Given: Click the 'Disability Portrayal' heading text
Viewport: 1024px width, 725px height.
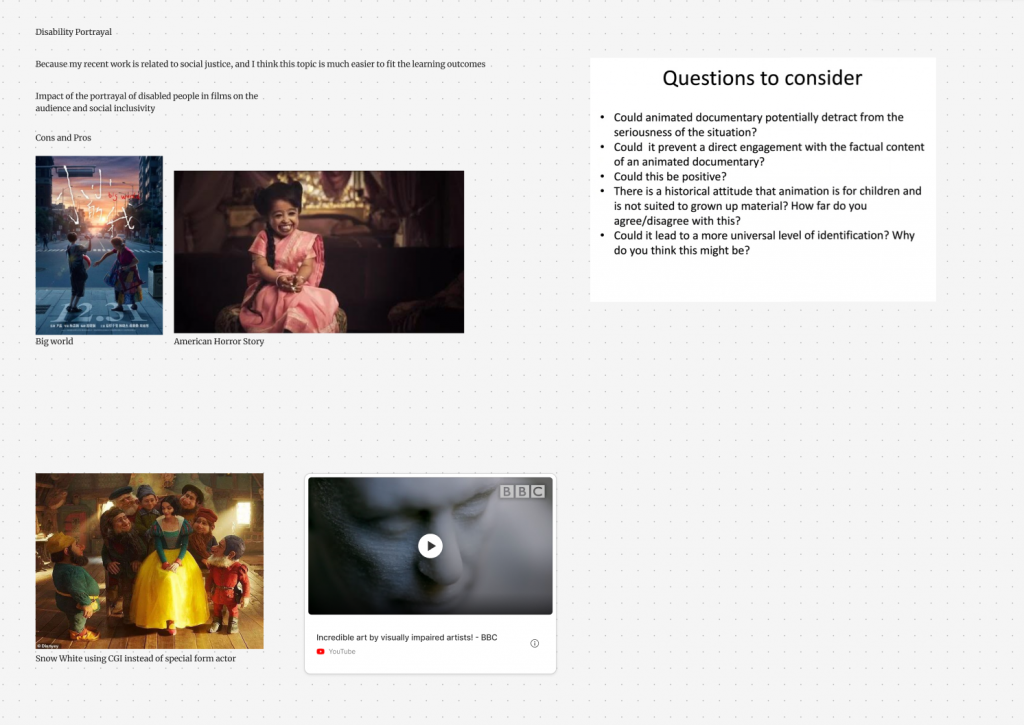Looking at the screenshot, I should pos(74,32).
